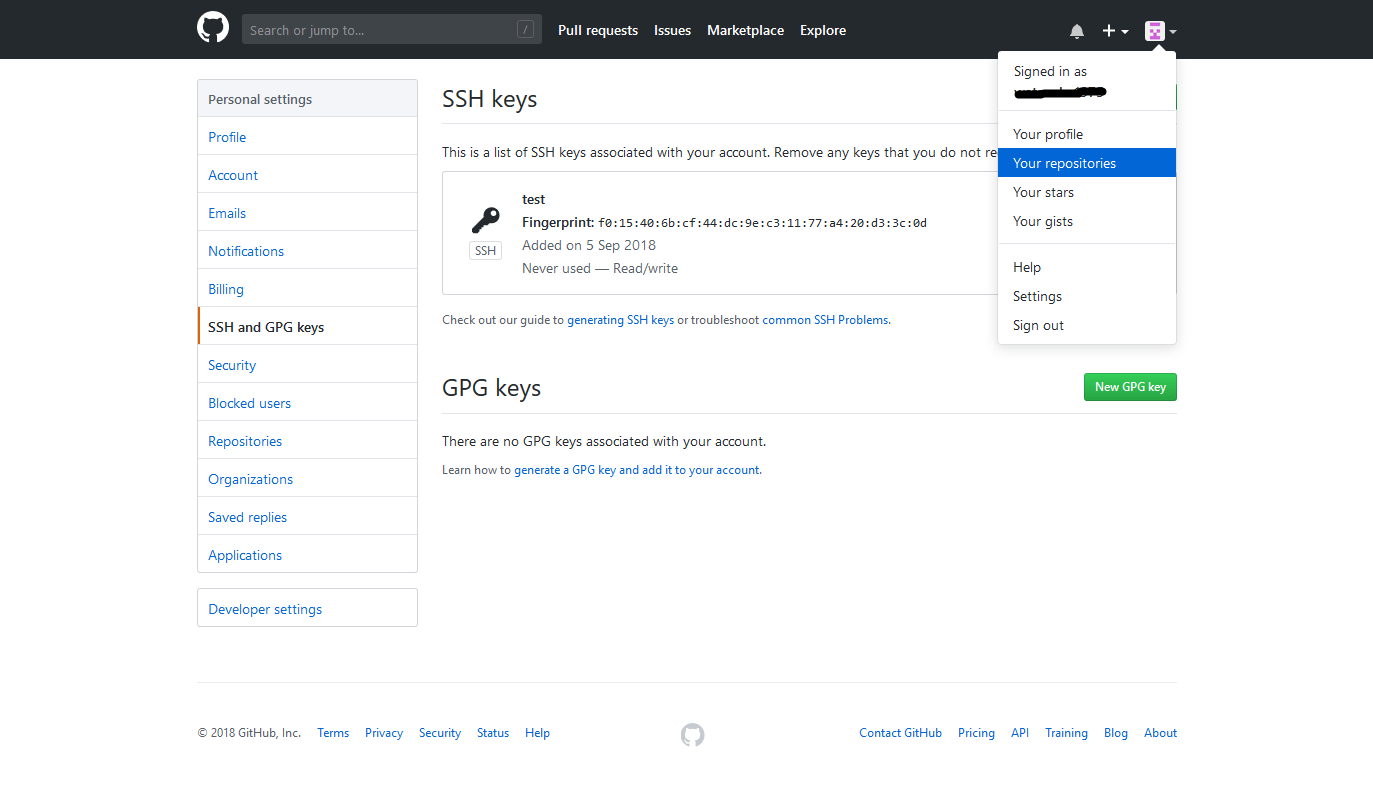1373x796 pixels.
Task: Focus the Search or jump to field
Action: pos(380,30)
